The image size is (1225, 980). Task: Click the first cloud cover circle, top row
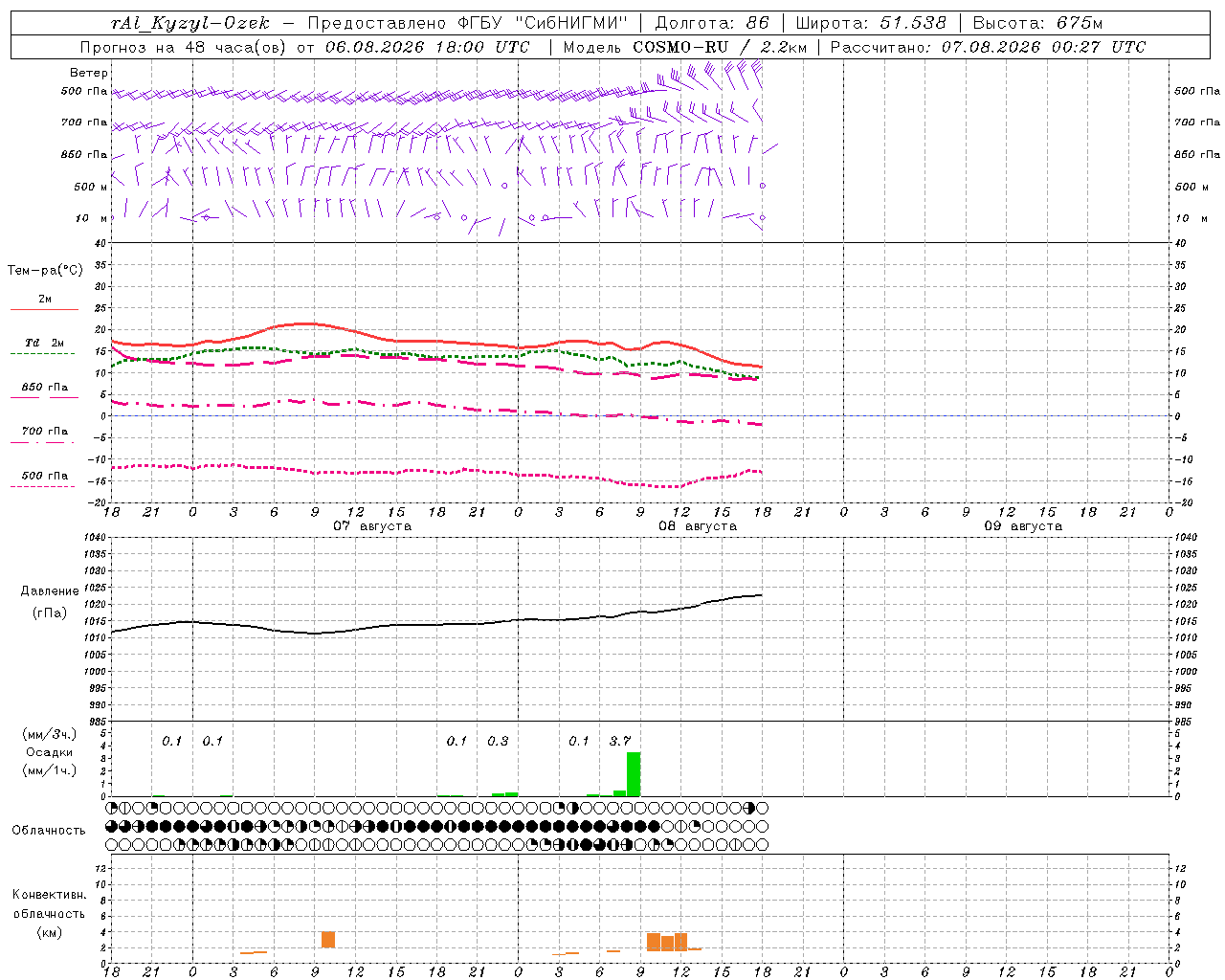112,808
